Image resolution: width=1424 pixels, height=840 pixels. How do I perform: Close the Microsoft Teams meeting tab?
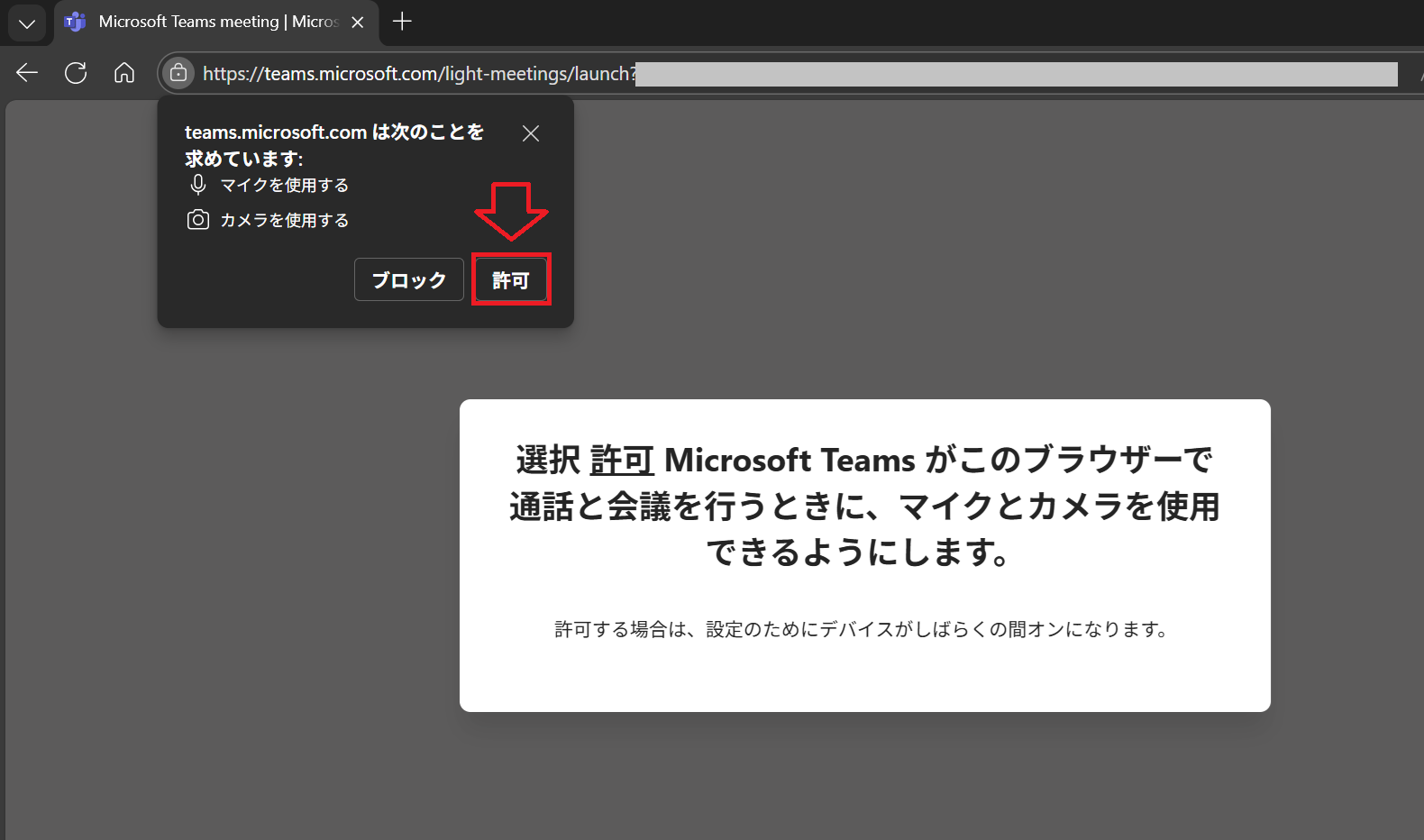pyautogui.click(x=358, y=23)
